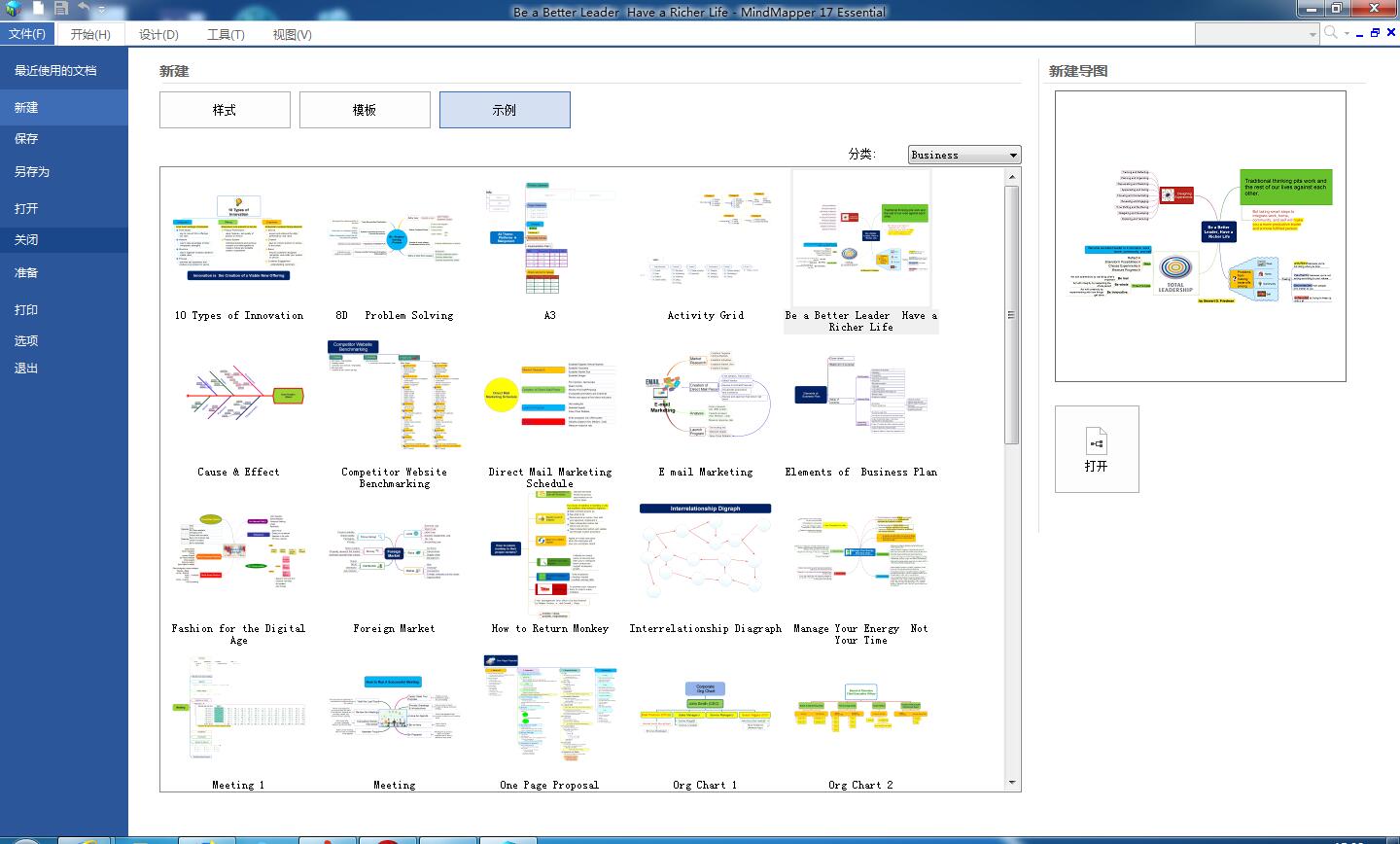Viewport: 1400px width, 844px height.
Task: Open the quick access toolbar customize arrow
Action: [x=102, y=11]
